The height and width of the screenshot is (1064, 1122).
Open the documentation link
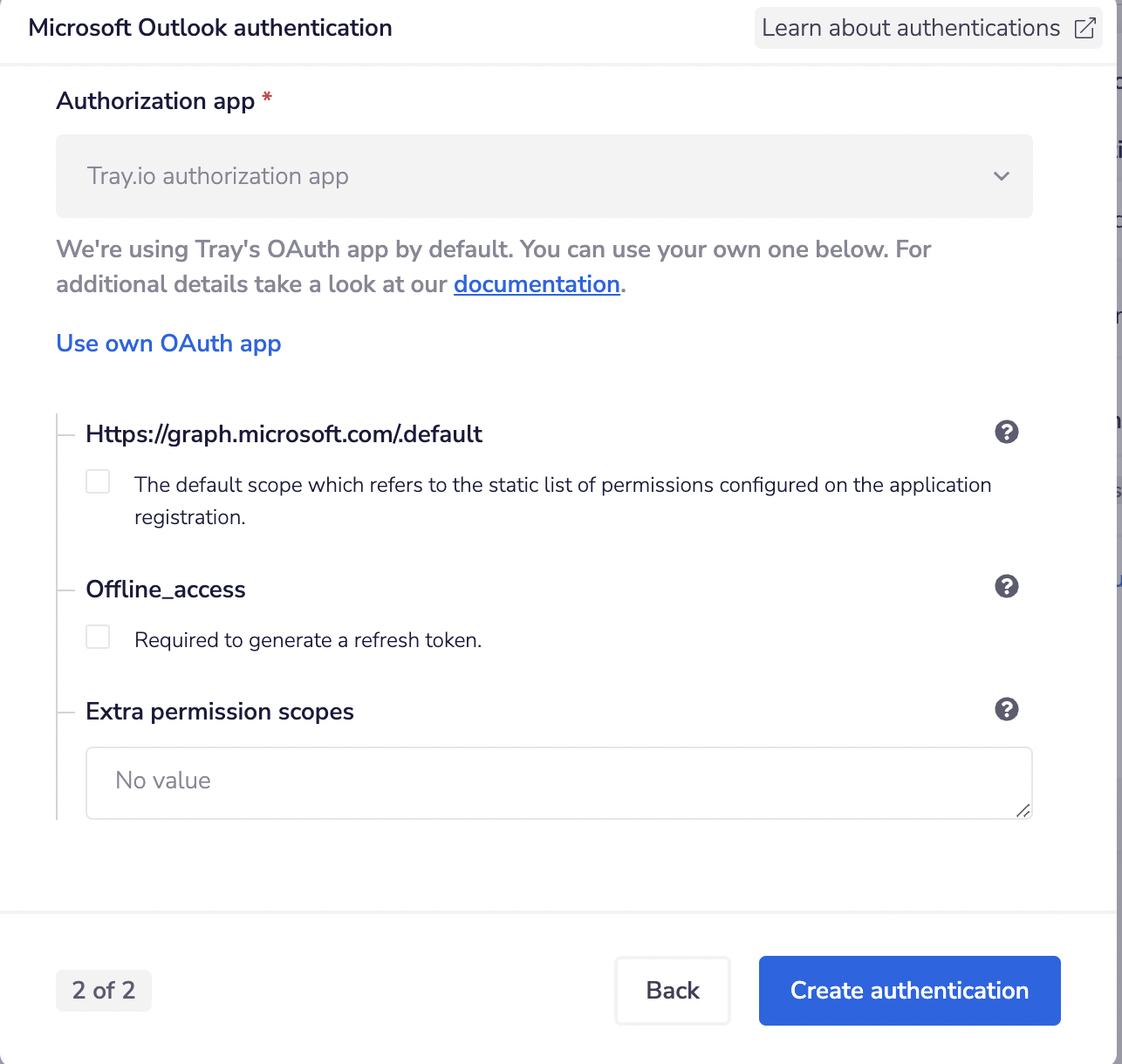(537, 284)
